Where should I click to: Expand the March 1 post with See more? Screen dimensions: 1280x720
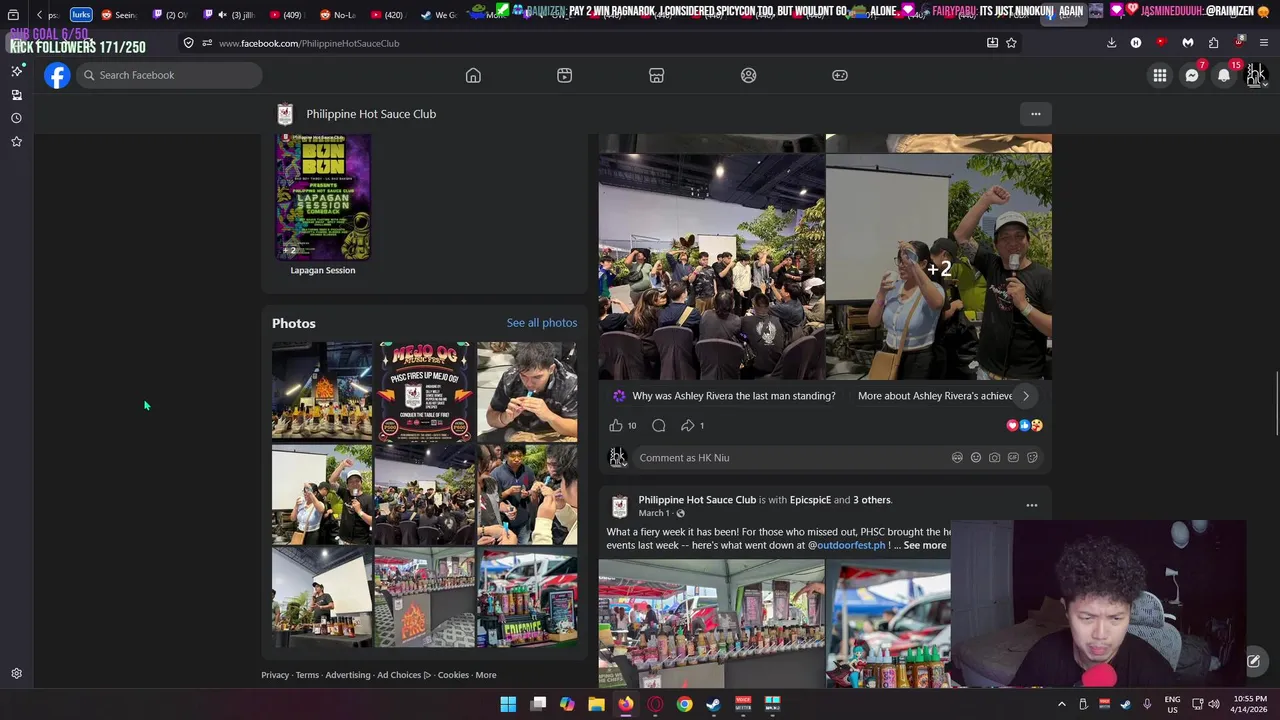click(924, 545)
